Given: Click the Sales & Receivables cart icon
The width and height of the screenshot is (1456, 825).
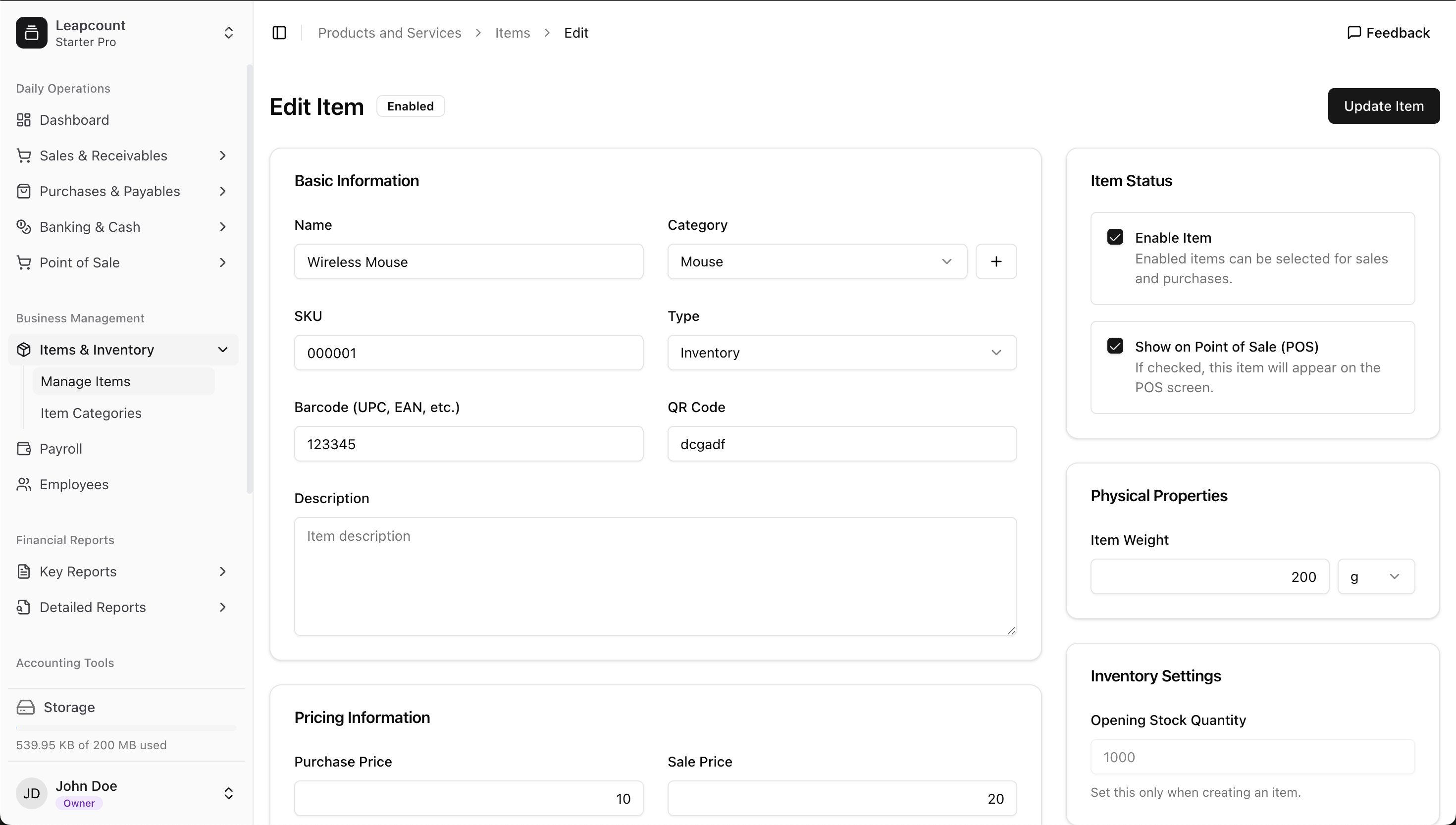Looking at the screenshot, I should (x=24, y=156).
